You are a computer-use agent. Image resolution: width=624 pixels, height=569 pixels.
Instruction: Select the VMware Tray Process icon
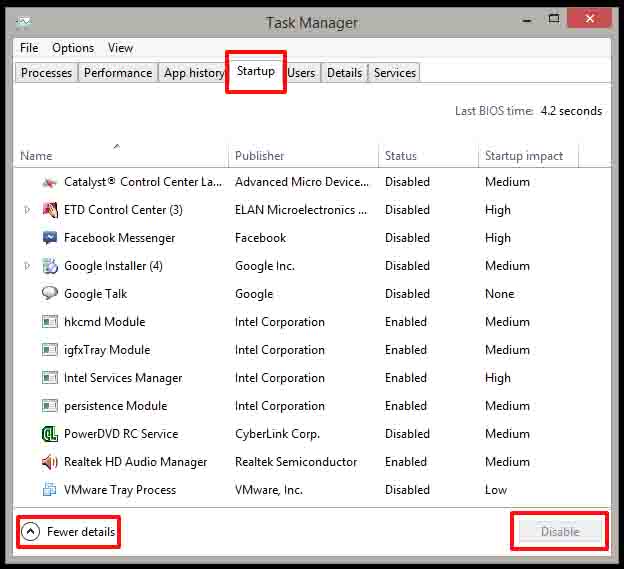(x=50, y=490)
